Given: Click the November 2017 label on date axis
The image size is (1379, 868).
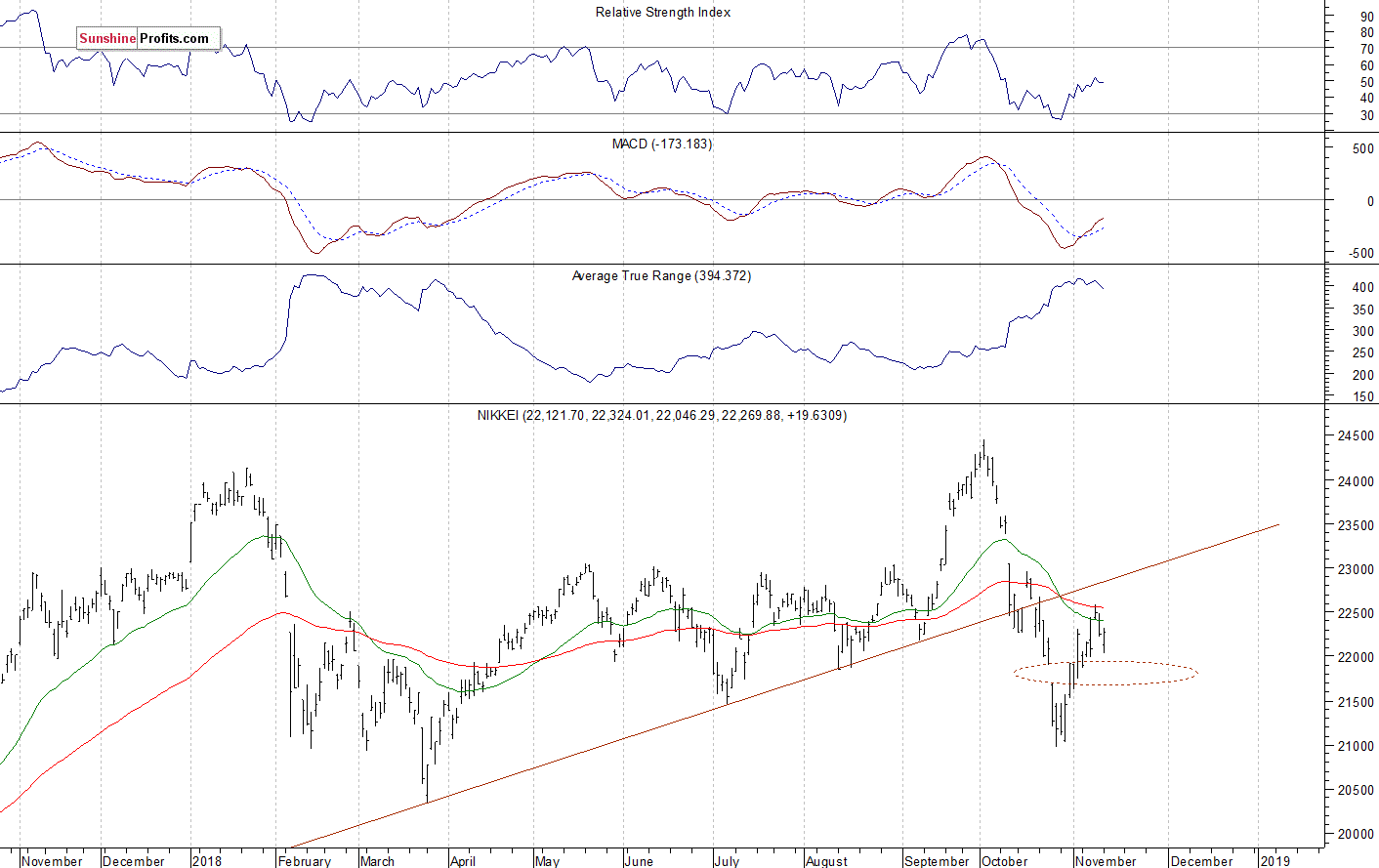Looking at the screenshot, I should (52, 861).
